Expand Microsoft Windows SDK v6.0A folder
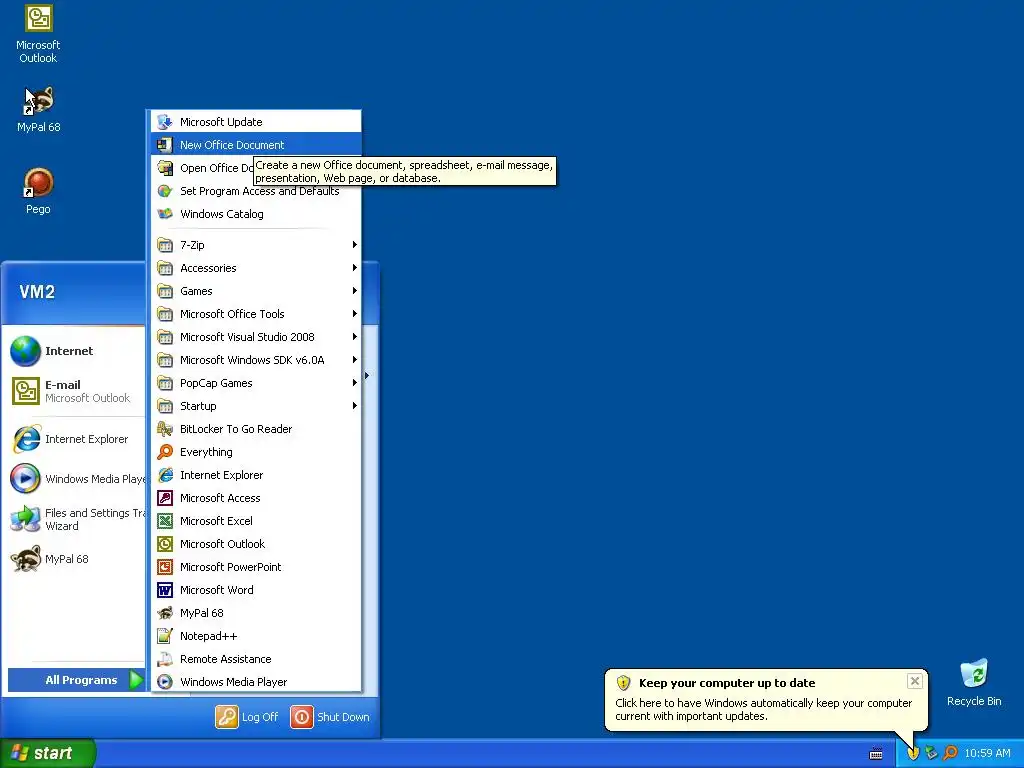This screenshot has width=1024, height=768. click(256, 360)
